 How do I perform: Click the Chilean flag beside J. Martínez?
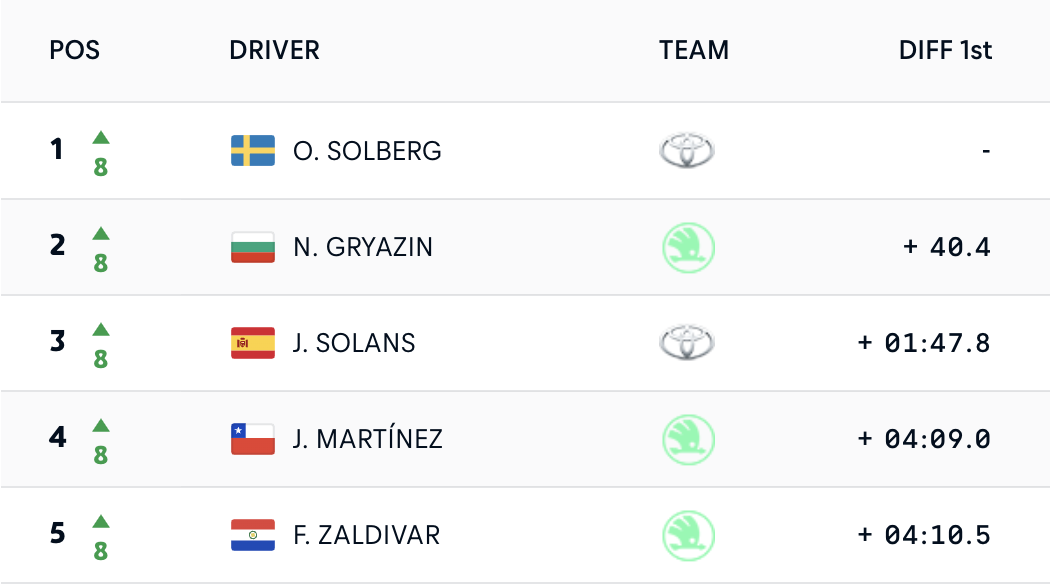point(253,439)
